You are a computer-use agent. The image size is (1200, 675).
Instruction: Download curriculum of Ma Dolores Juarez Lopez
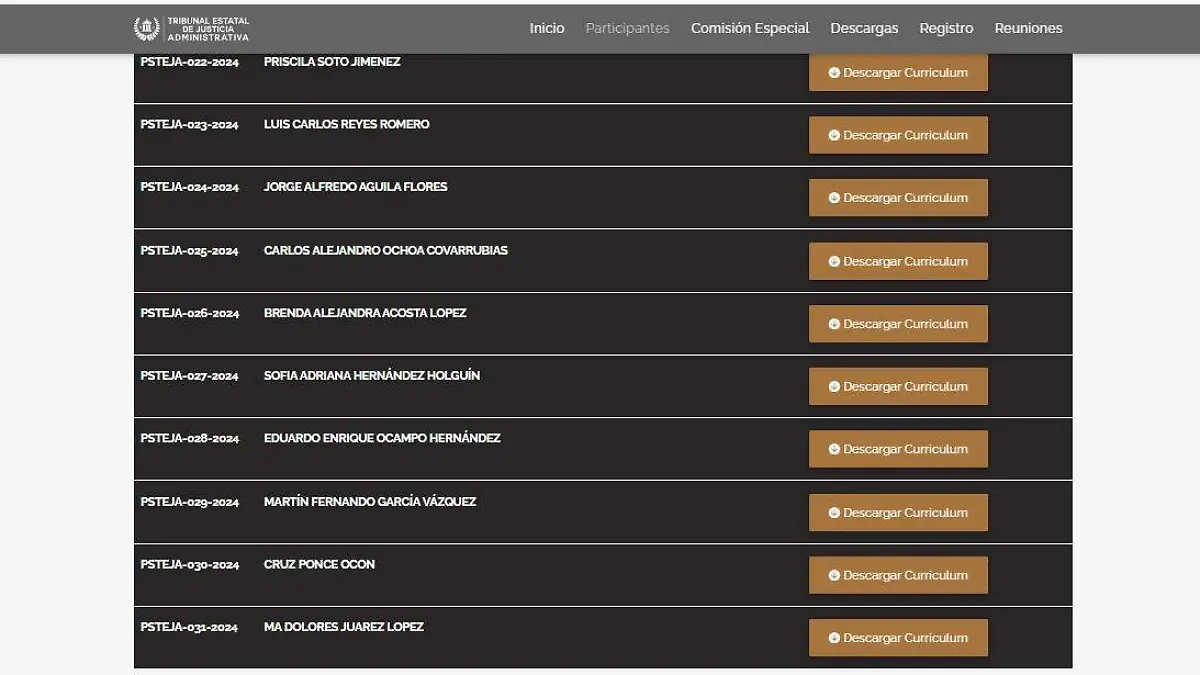[x=898, y=638]
